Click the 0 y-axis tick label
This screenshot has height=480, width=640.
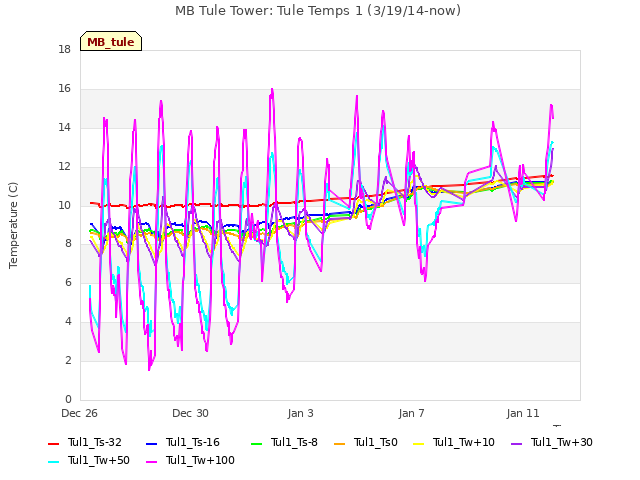pos(68,400)
